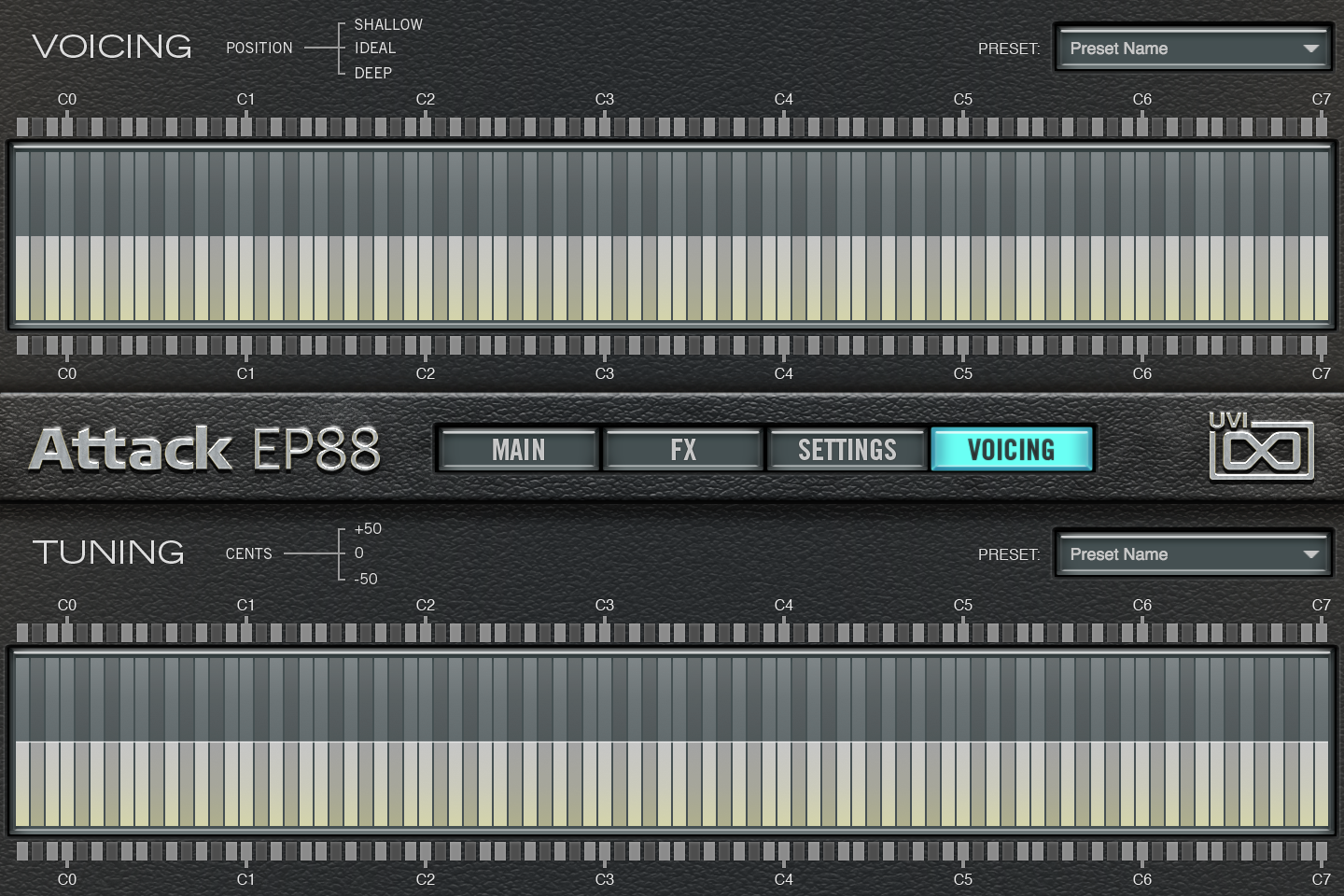This screenshot has height=896, width=1344.
Task: Click the +50 cents legend value
Action: [368, 528]
